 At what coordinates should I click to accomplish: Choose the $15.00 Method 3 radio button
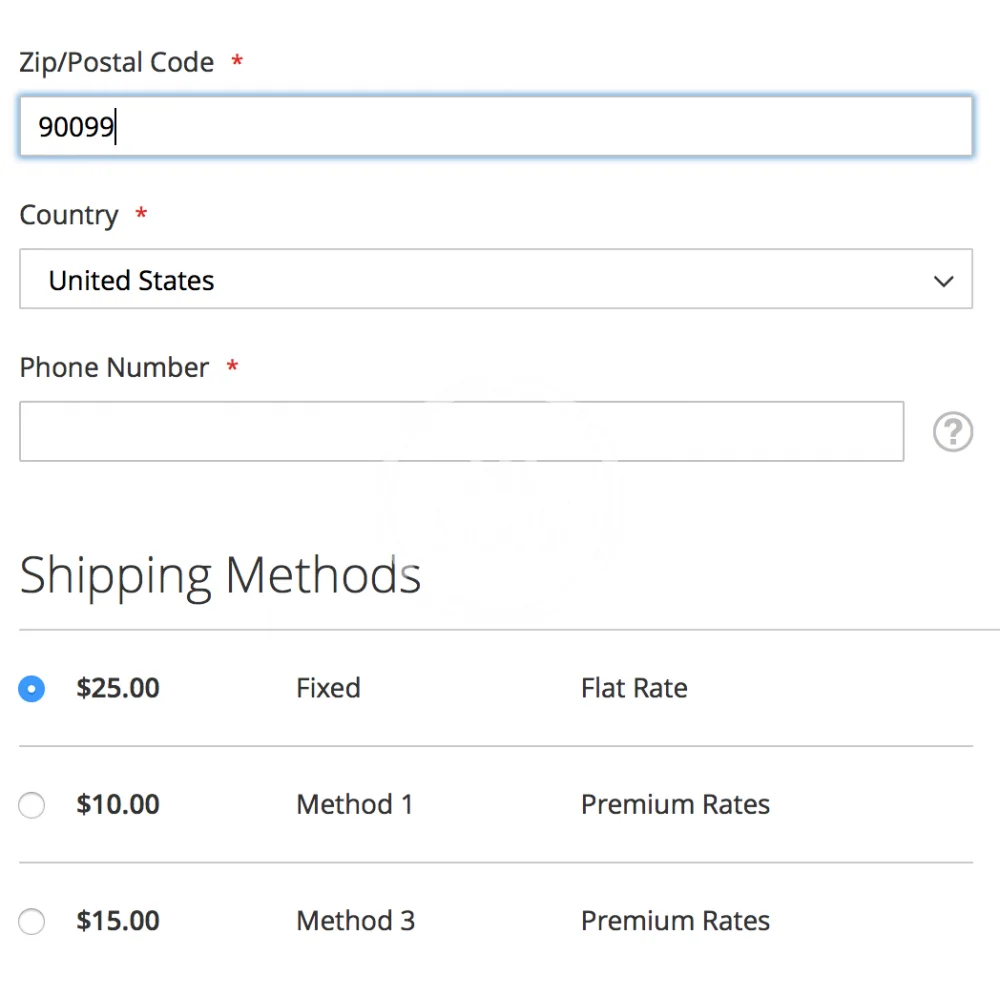tap(32, 921)
